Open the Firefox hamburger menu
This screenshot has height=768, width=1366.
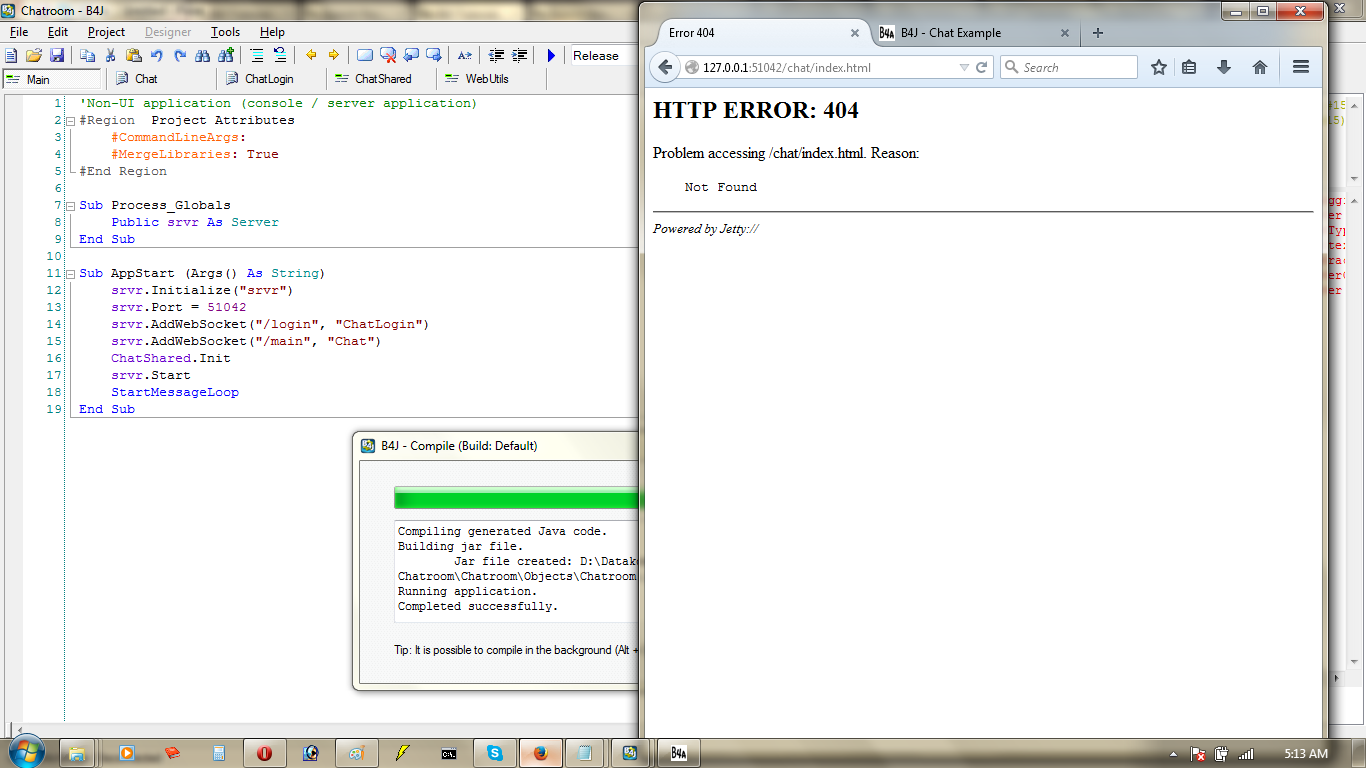pyautogui.click(x=1301, y=68)
